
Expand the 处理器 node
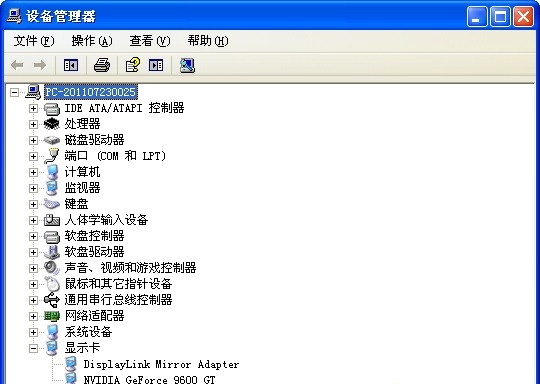pyautogui.click(x=33, y=124)
